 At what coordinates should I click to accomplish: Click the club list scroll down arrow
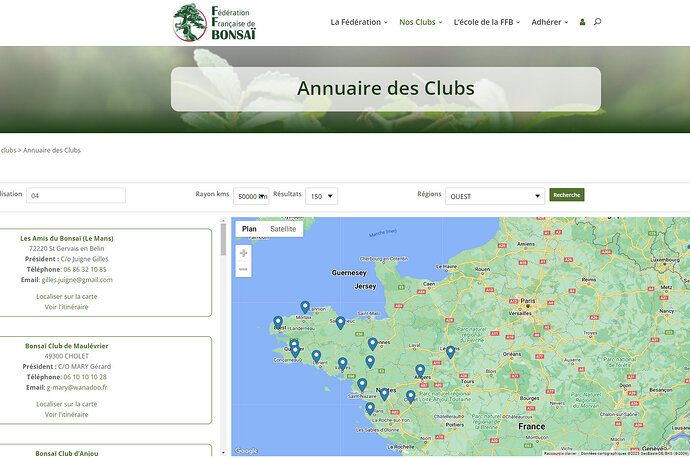click(223, 452)
